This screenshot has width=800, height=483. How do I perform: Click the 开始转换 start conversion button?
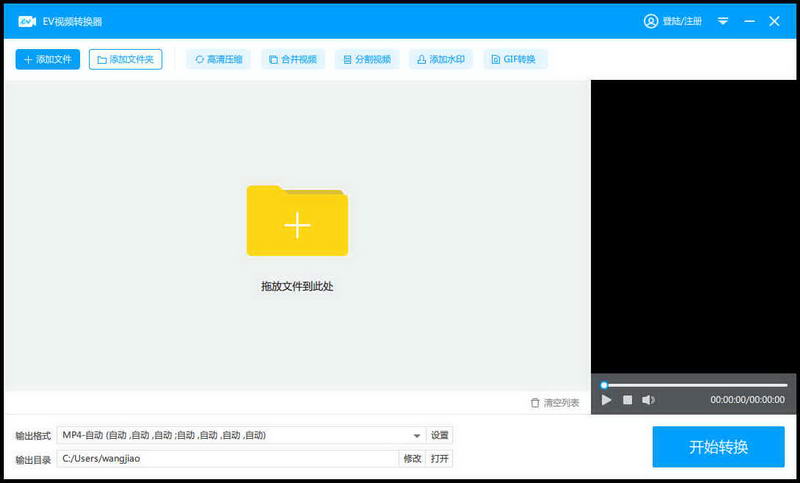(718, 447)
